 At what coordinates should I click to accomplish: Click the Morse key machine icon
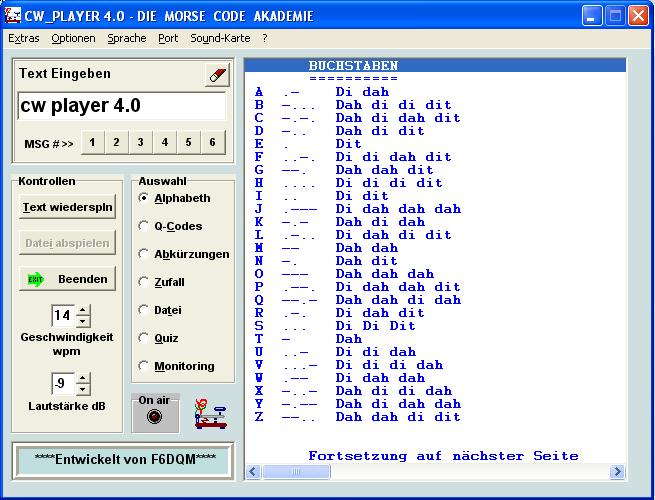pos(211,414)
